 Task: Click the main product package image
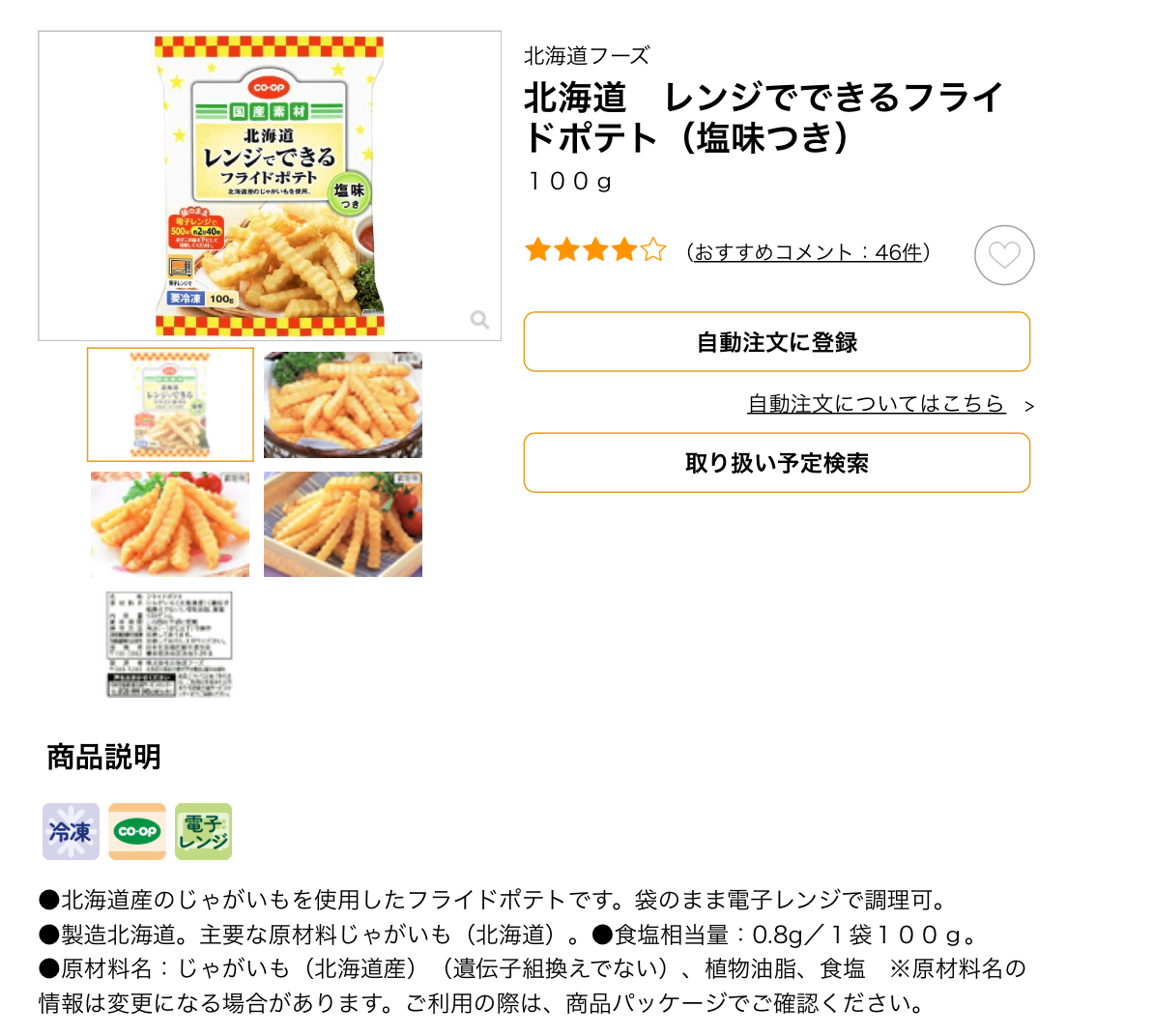pos(270,186)
